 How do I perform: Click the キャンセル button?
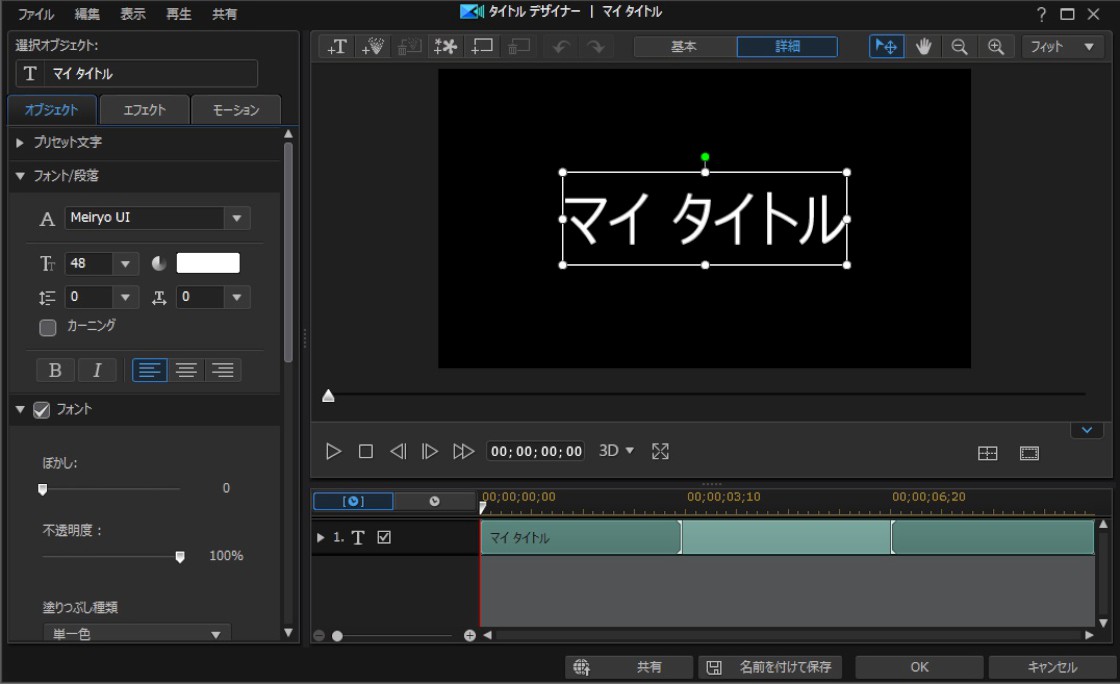pos(1052,667)
